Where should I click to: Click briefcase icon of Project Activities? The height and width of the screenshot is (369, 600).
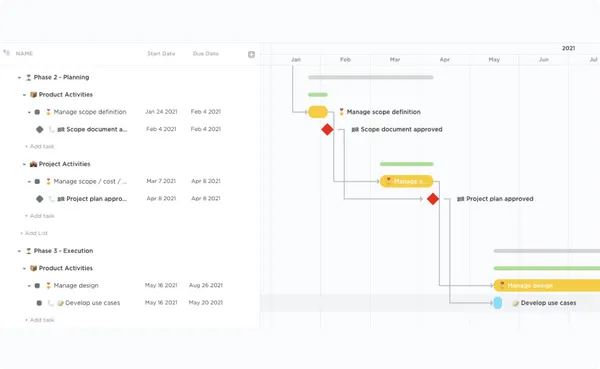[33, 164]
